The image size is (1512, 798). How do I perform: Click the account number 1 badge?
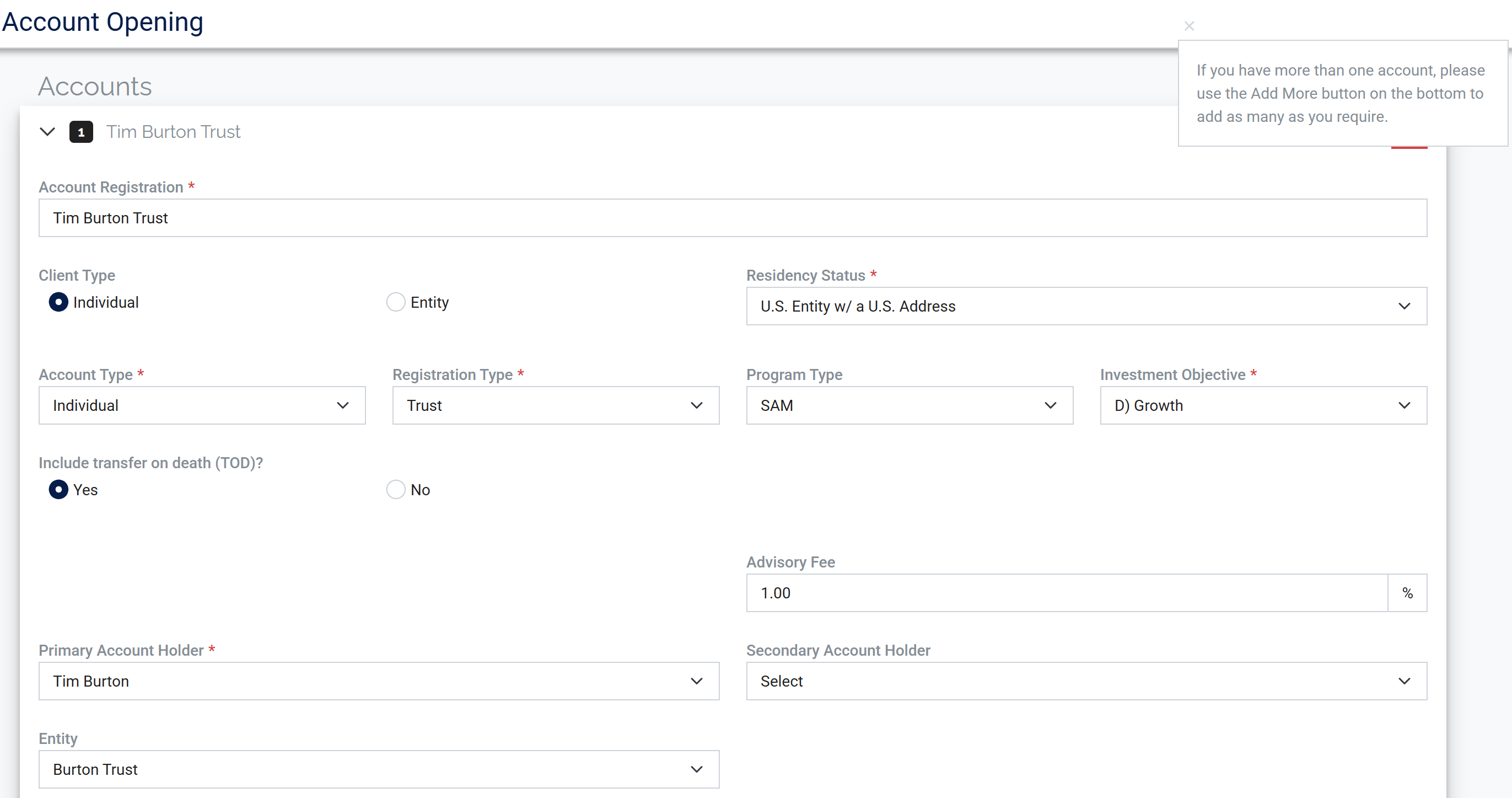81,132
